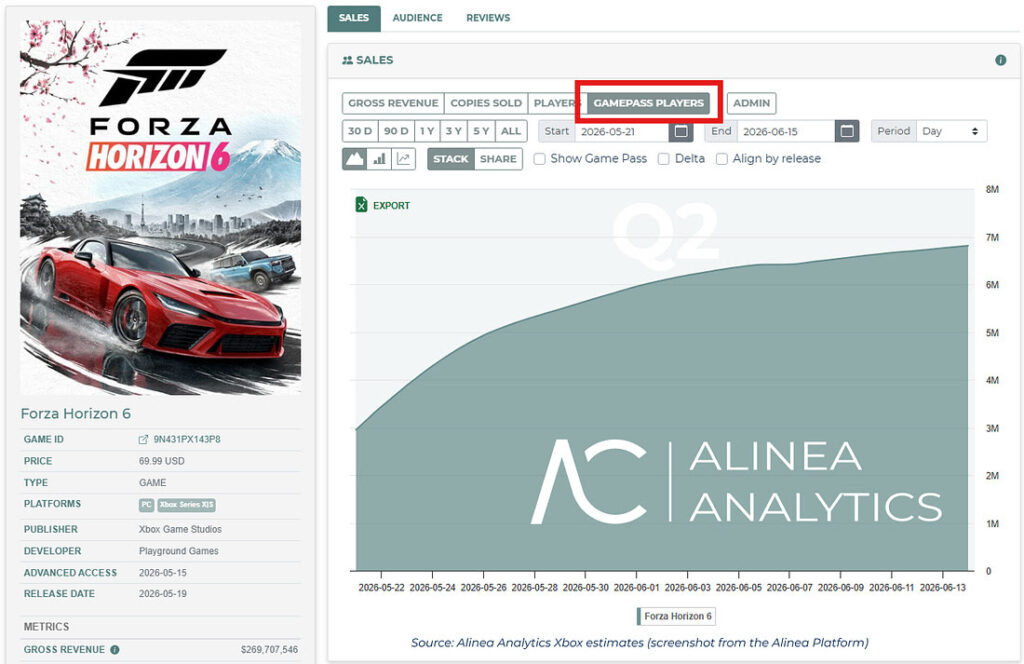Set range to 5 Y
The height and width of the screenshot is (664, 1024).
point(481,131)
